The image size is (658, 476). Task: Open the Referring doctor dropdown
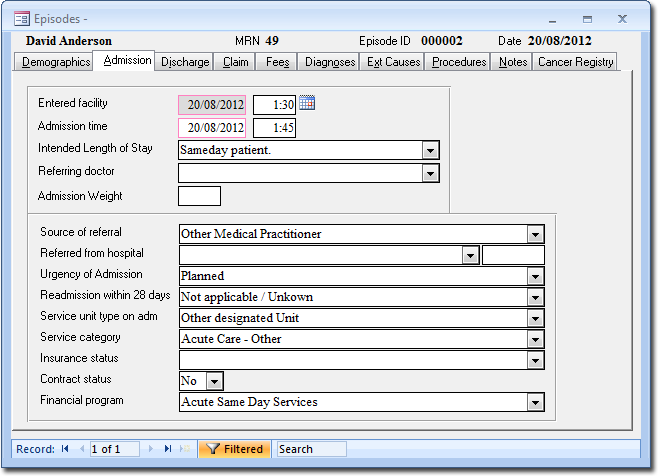point(430,173)
